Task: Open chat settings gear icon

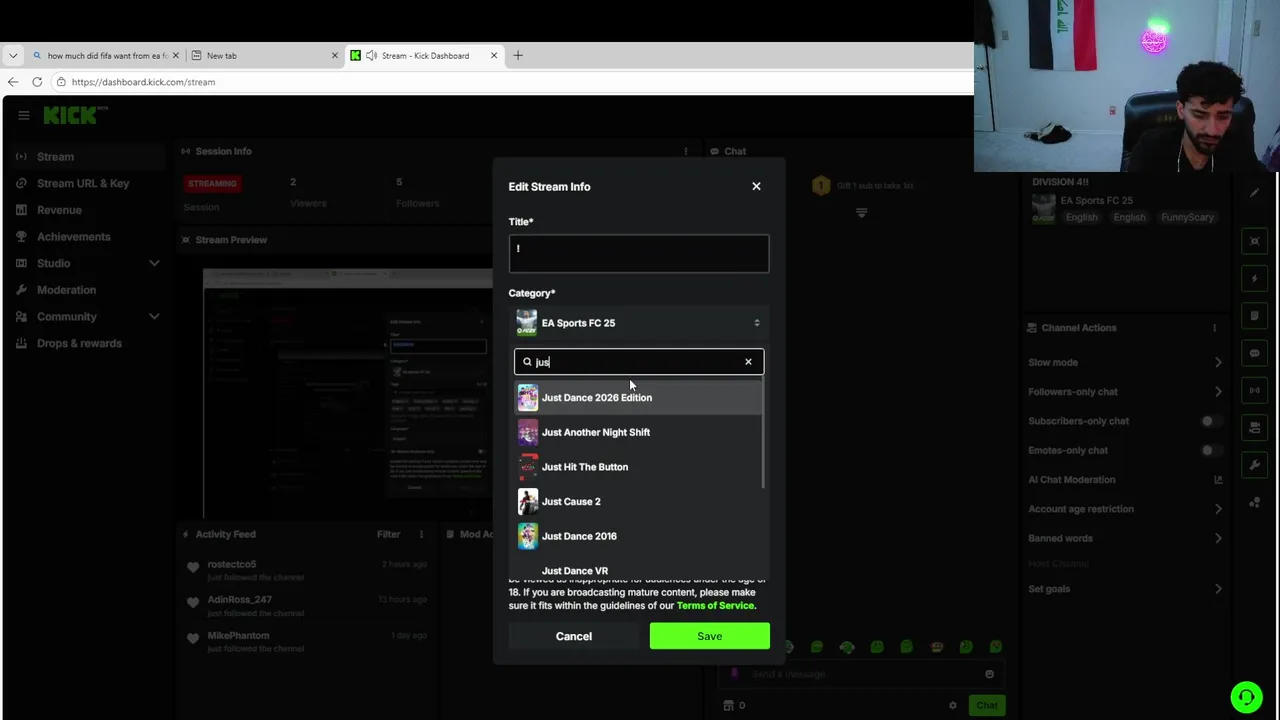Action: click(x=952, y=706)
